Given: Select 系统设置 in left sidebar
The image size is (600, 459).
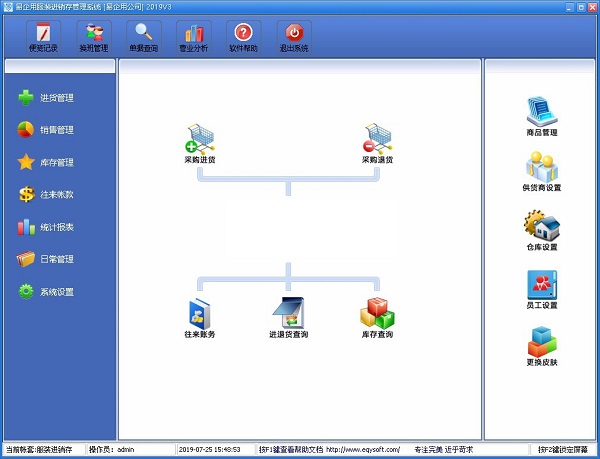Looking at the screenshot, I should tap(46, 292).
